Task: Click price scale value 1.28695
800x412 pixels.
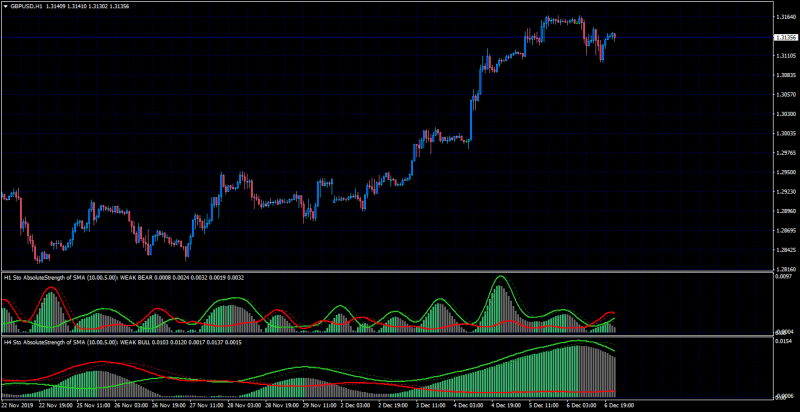Action: [785, 230]
